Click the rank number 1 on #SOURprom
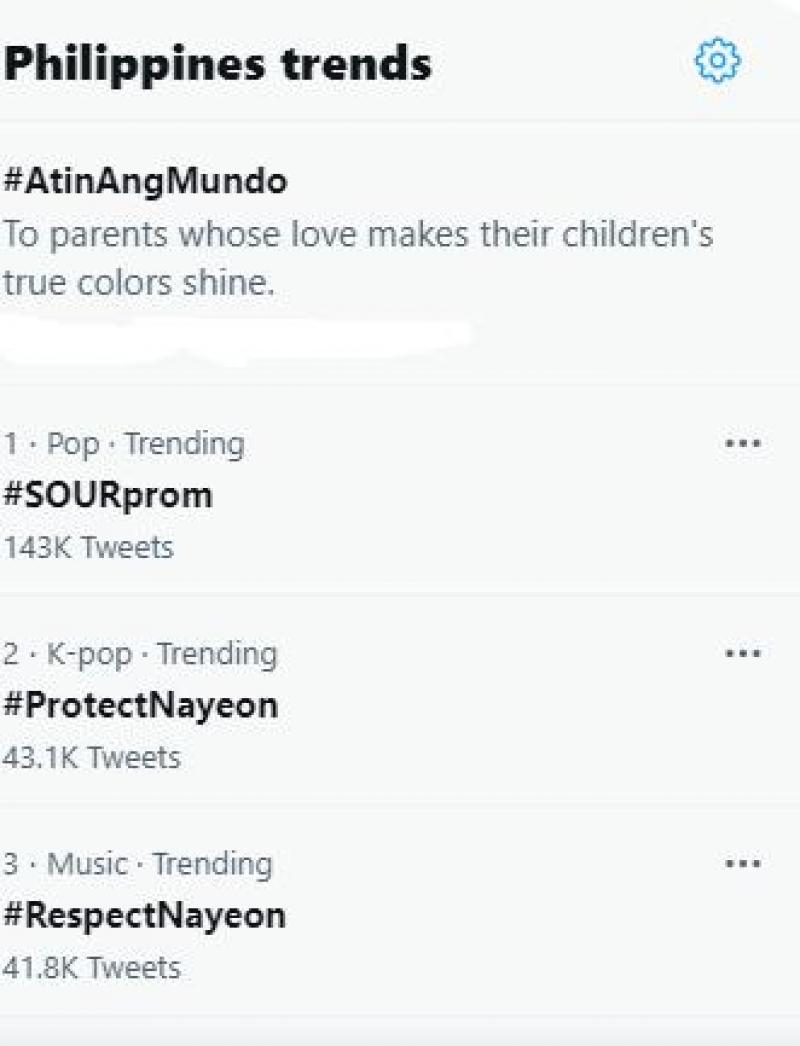The height and width of the screenshot is (1046, 800). pos(10,443)
